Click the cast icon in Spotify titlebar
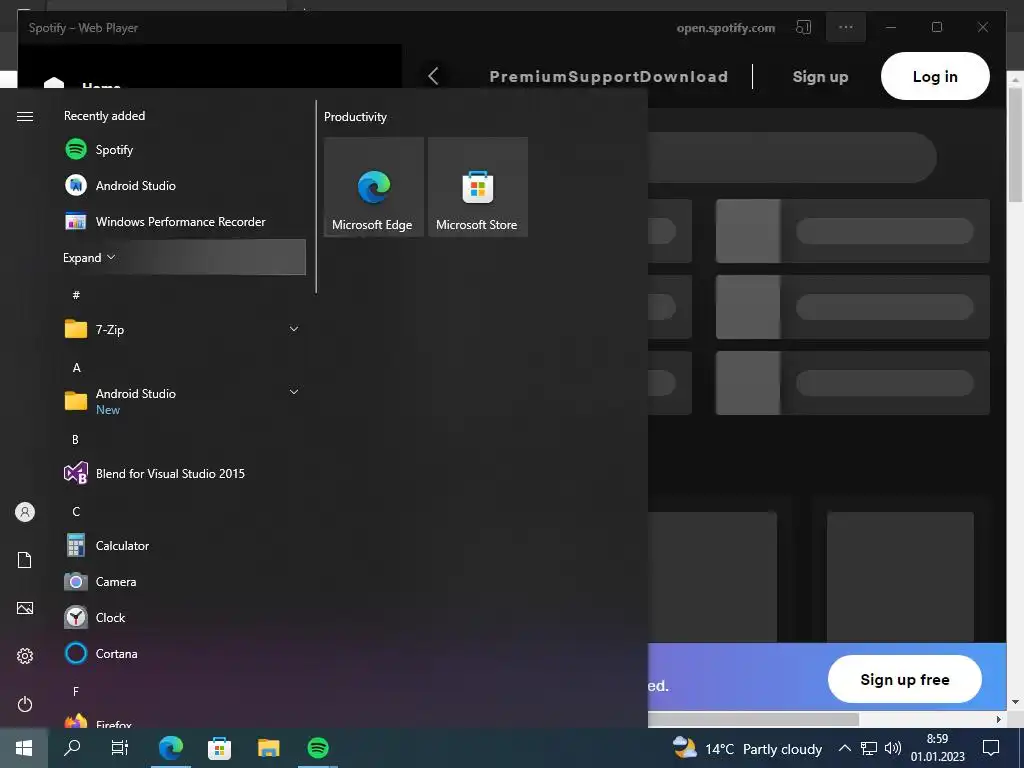This screenshot has height=768, width=1024. [x=803, y=27]
